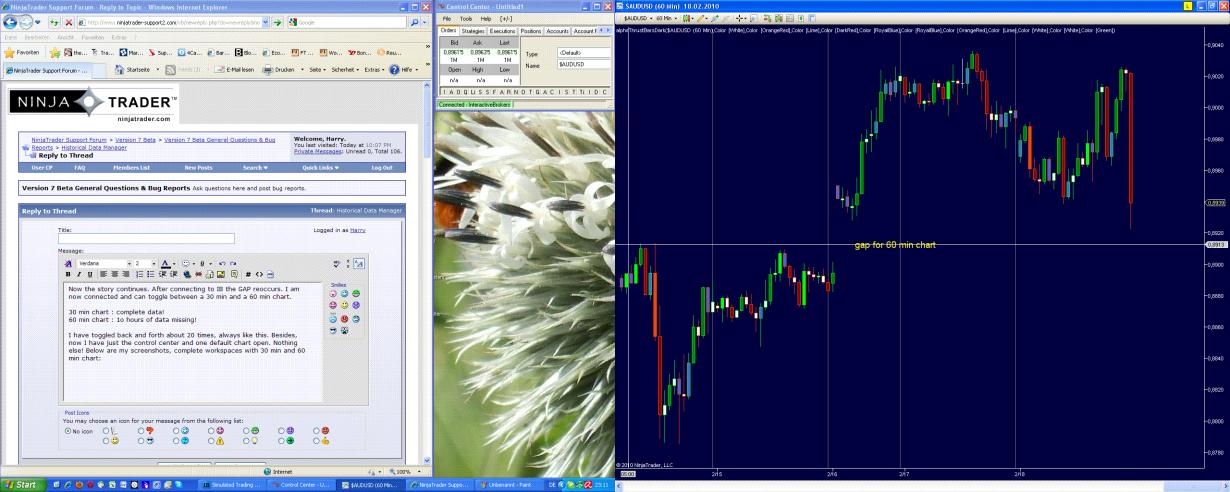Click the Title input field
Image resolution: width=1230 pixels, height=492 pixels.
coord(146,238)
